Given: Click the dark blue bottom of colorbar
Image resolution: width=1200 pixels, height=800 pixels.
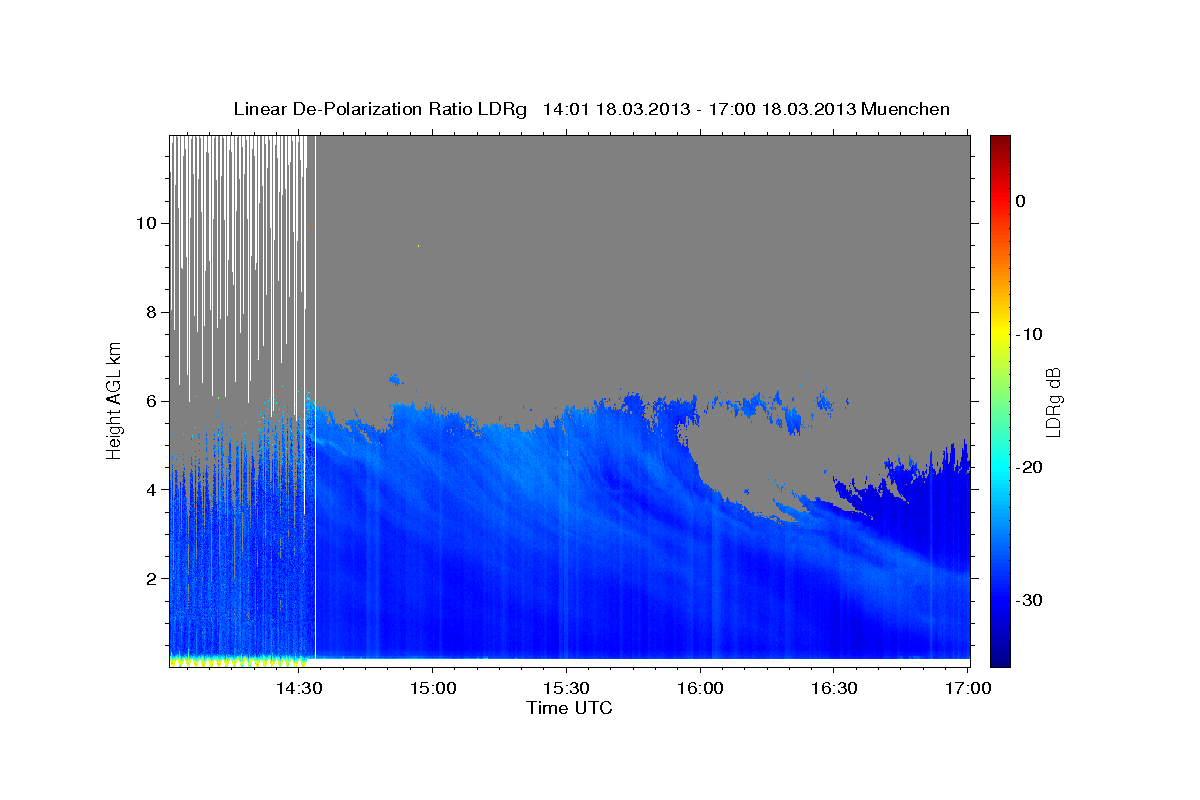Looking at the screenshot, I should point(1000,658).
